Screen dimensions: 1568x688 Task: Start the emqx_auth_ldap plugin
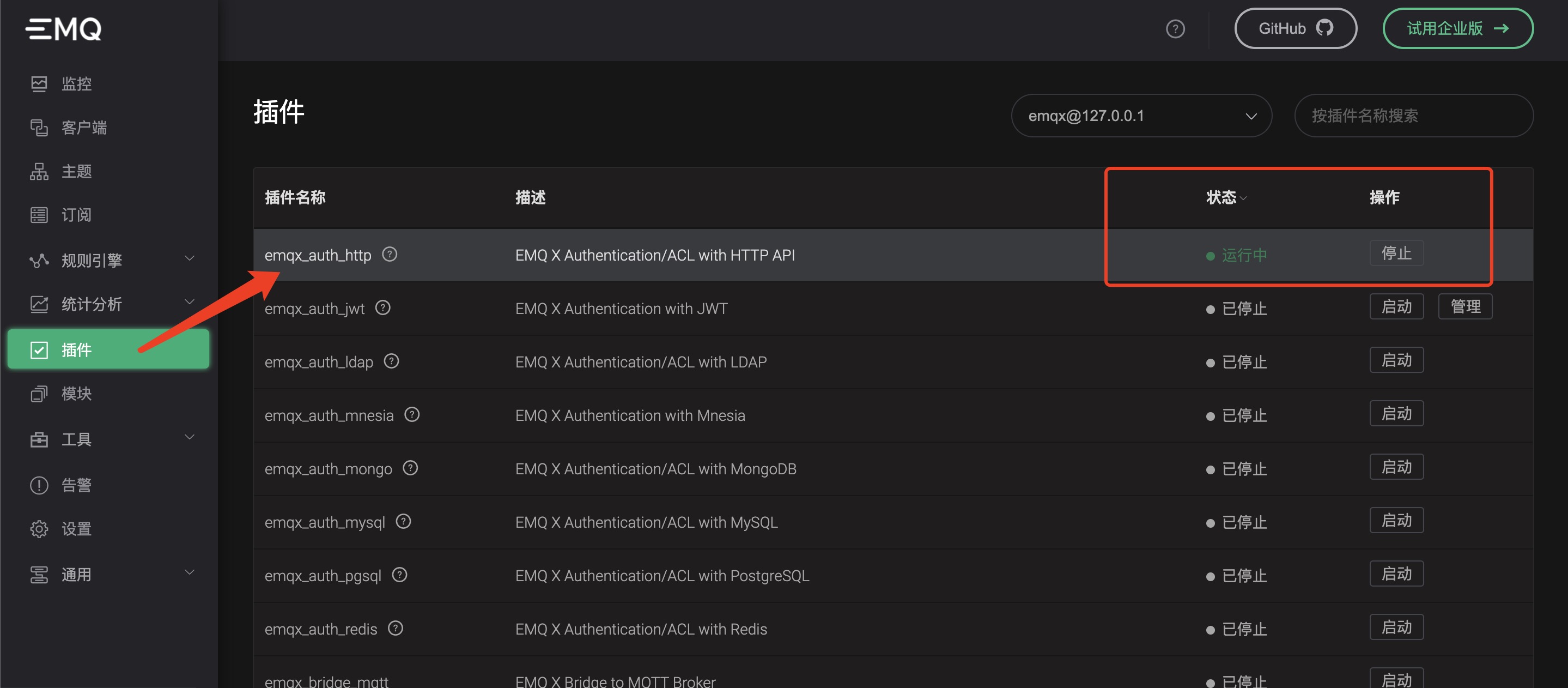pos(1396,360)
